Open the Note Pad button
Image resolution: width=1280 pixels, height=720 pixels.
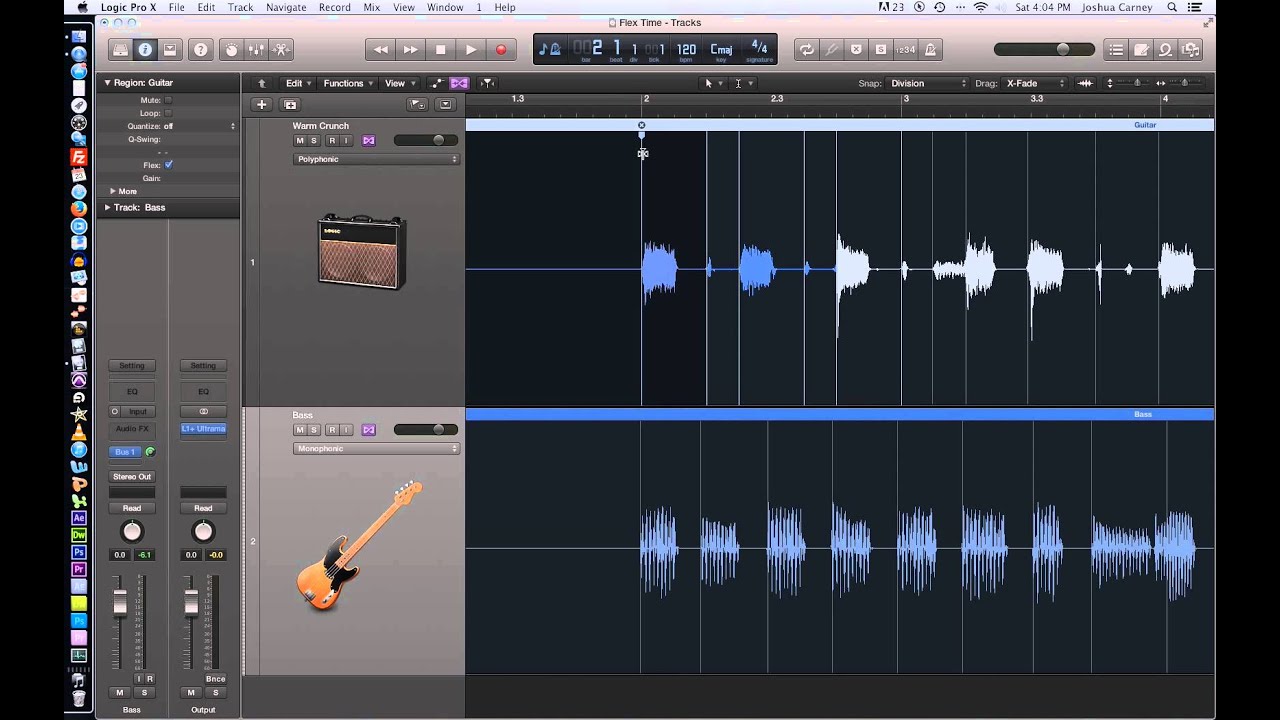tap(1141, 49)
